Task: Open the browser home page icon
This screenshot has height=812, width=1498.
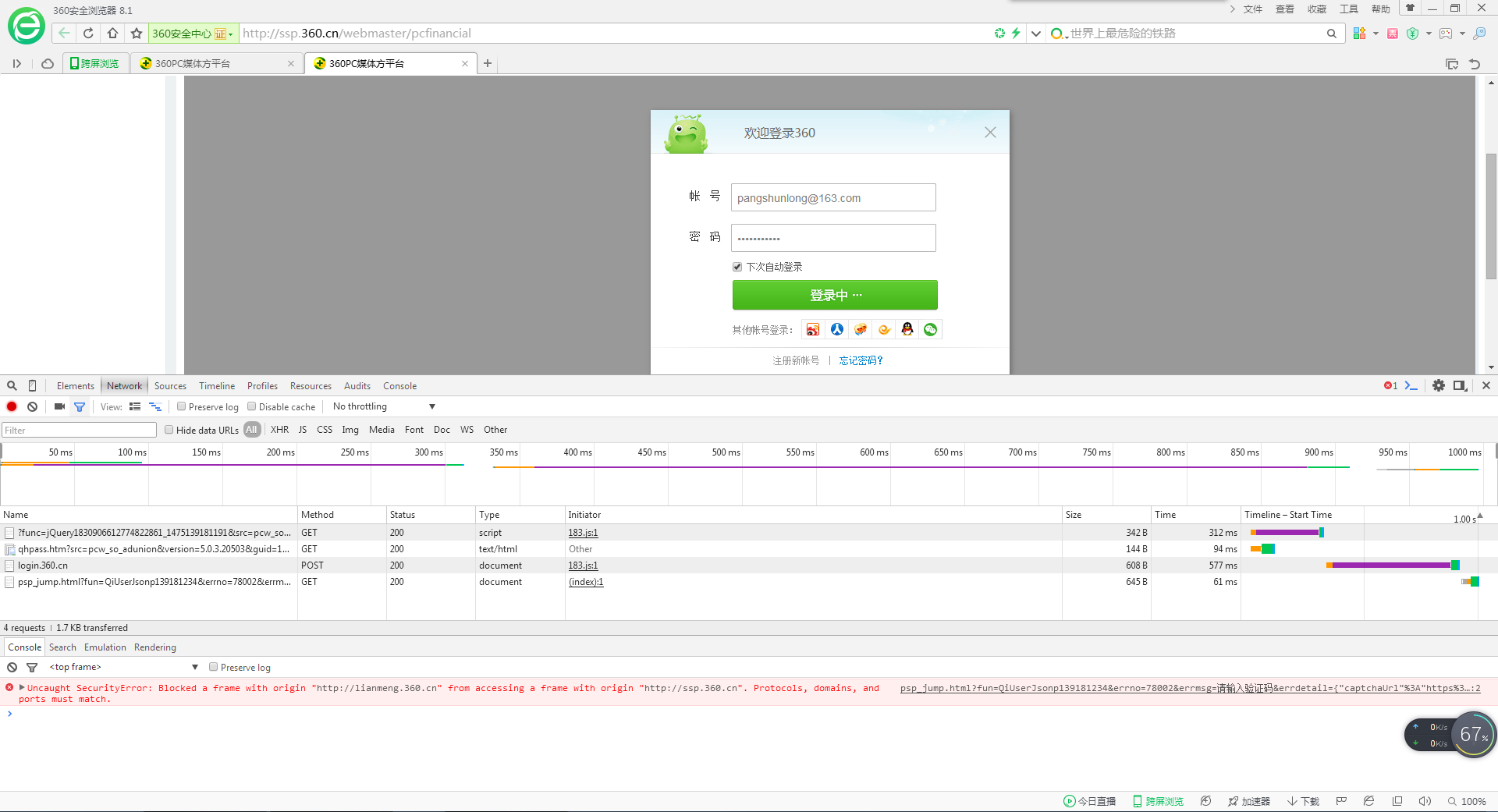Action: [x=113, y=34]
